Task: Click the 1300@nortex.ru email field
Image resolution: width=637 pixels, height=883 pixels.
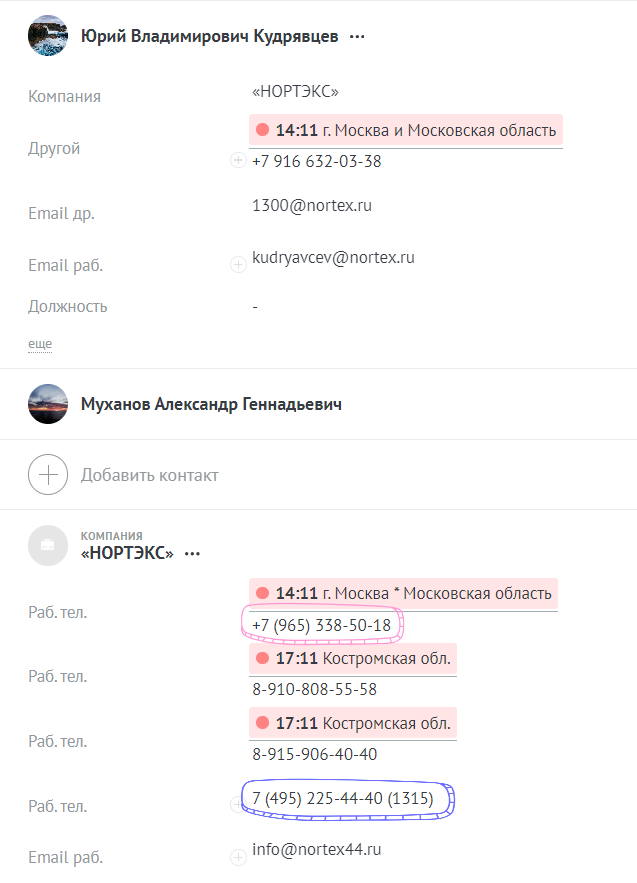Action: click(x=312, y=206)
